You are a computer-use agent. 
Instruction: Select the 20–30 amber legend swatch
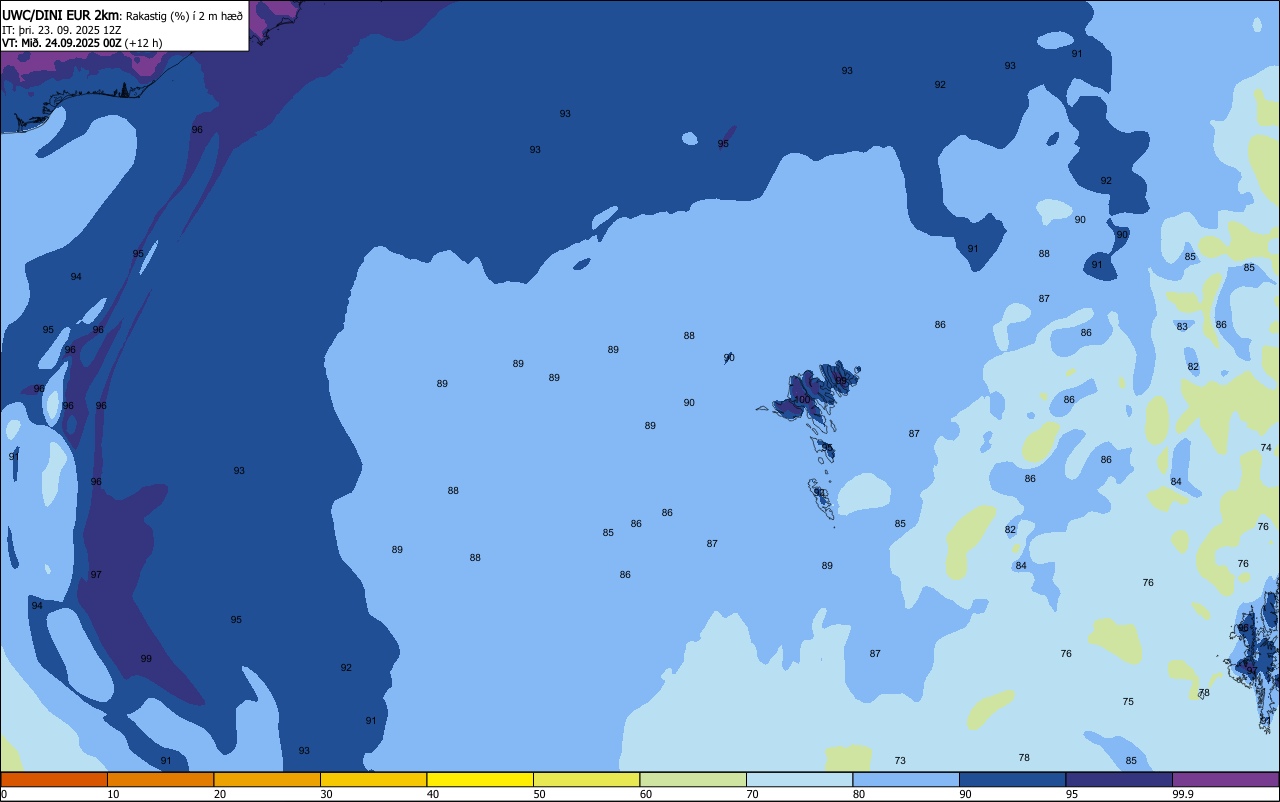267,779
